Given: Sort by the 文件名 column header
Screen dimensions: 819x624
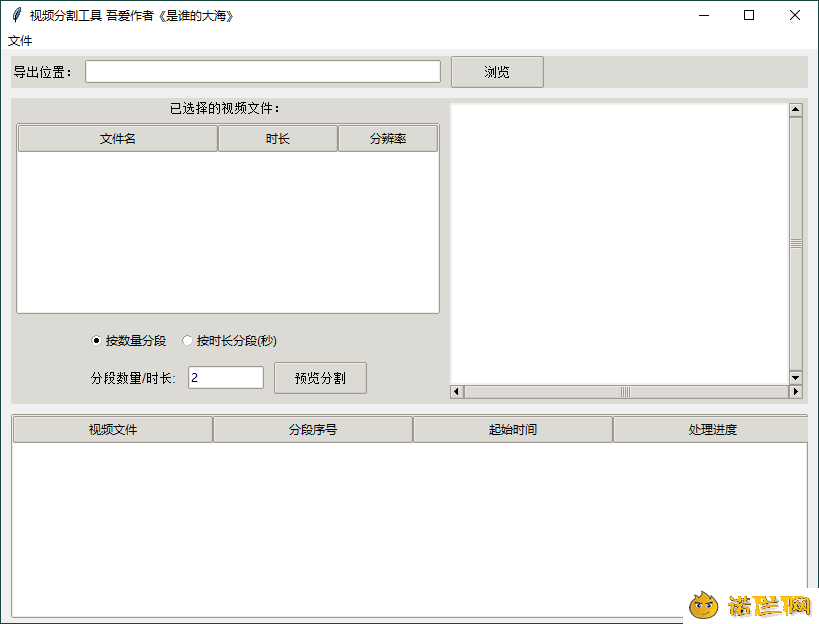Looking at the screenshot, I should (118, 138).
